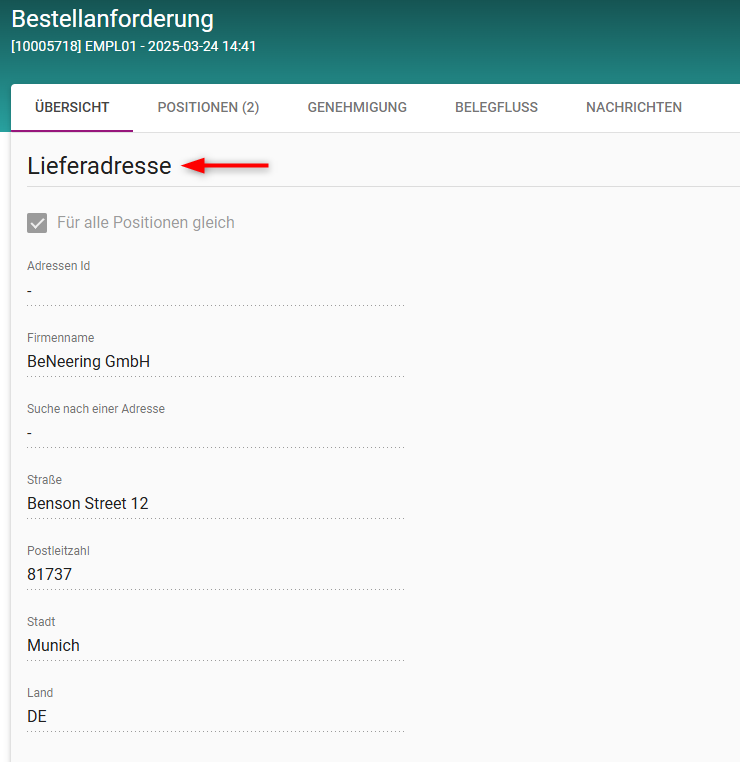Viewport: 740px width, 762px height.
Task: Click the empty address search field value
Action: (x=215, y=433)
